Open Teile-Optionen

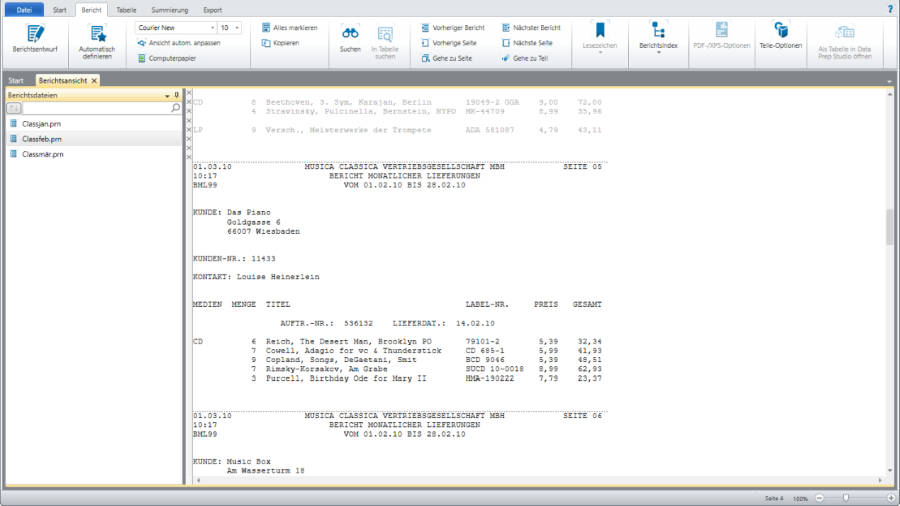pyautogui.click(x=781, y=36)
